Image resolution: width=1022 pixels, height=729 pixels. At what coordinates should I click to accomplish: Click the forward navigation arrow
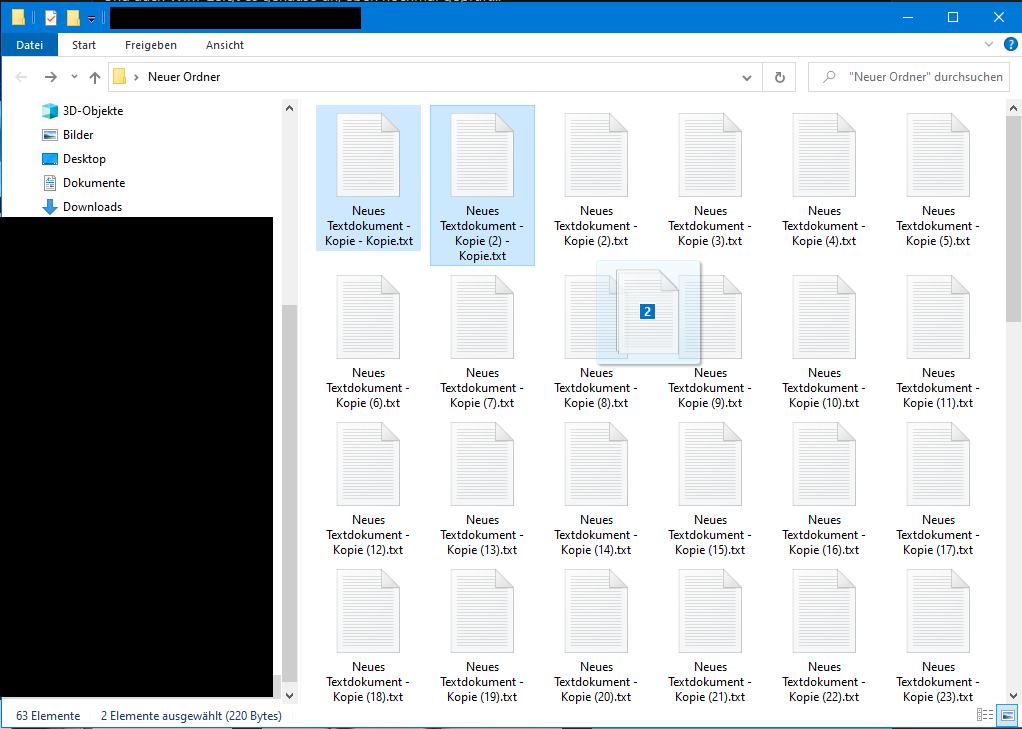[50, 77]
